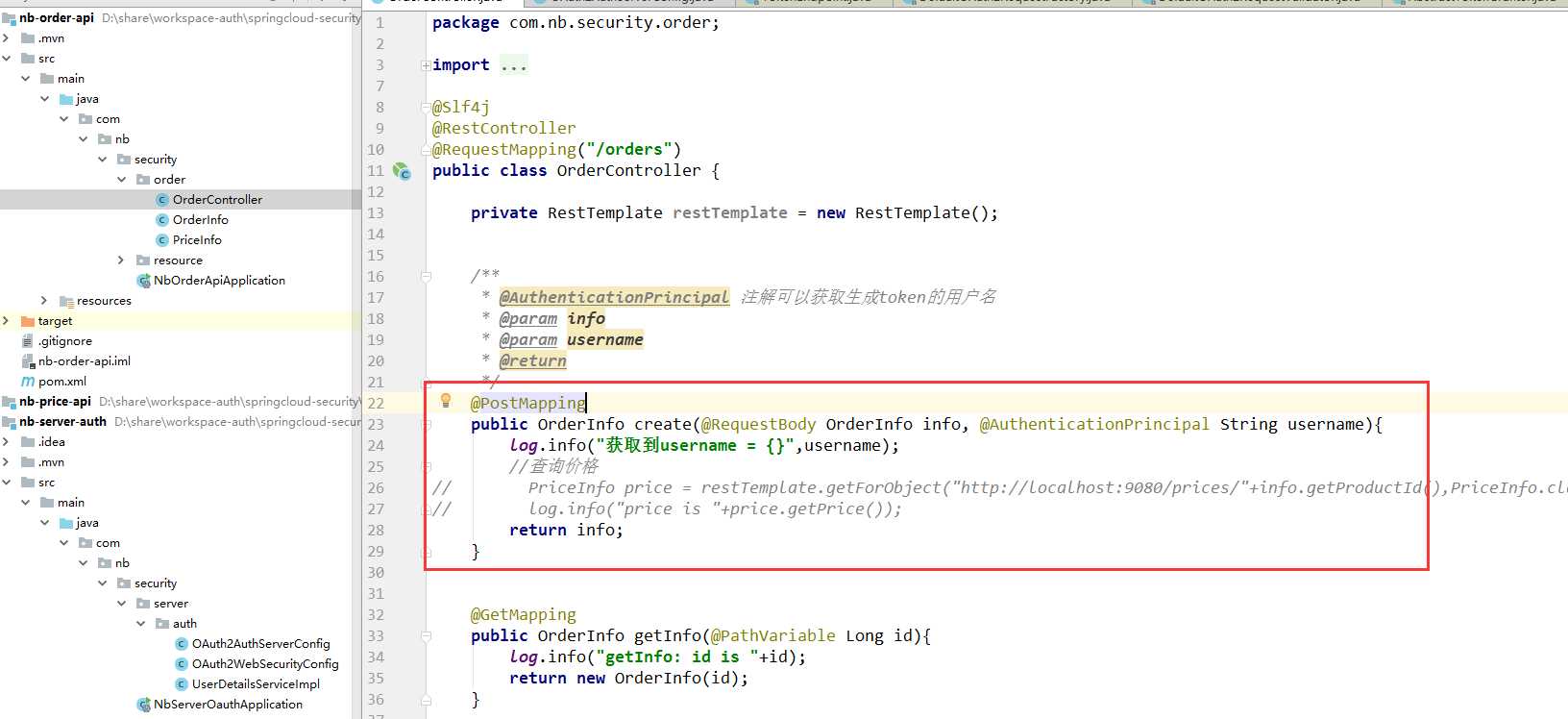Screen dimensions: 1568x719
Task: Click the @PathVariable annotation in getInfo method
Action: point(773,635)
